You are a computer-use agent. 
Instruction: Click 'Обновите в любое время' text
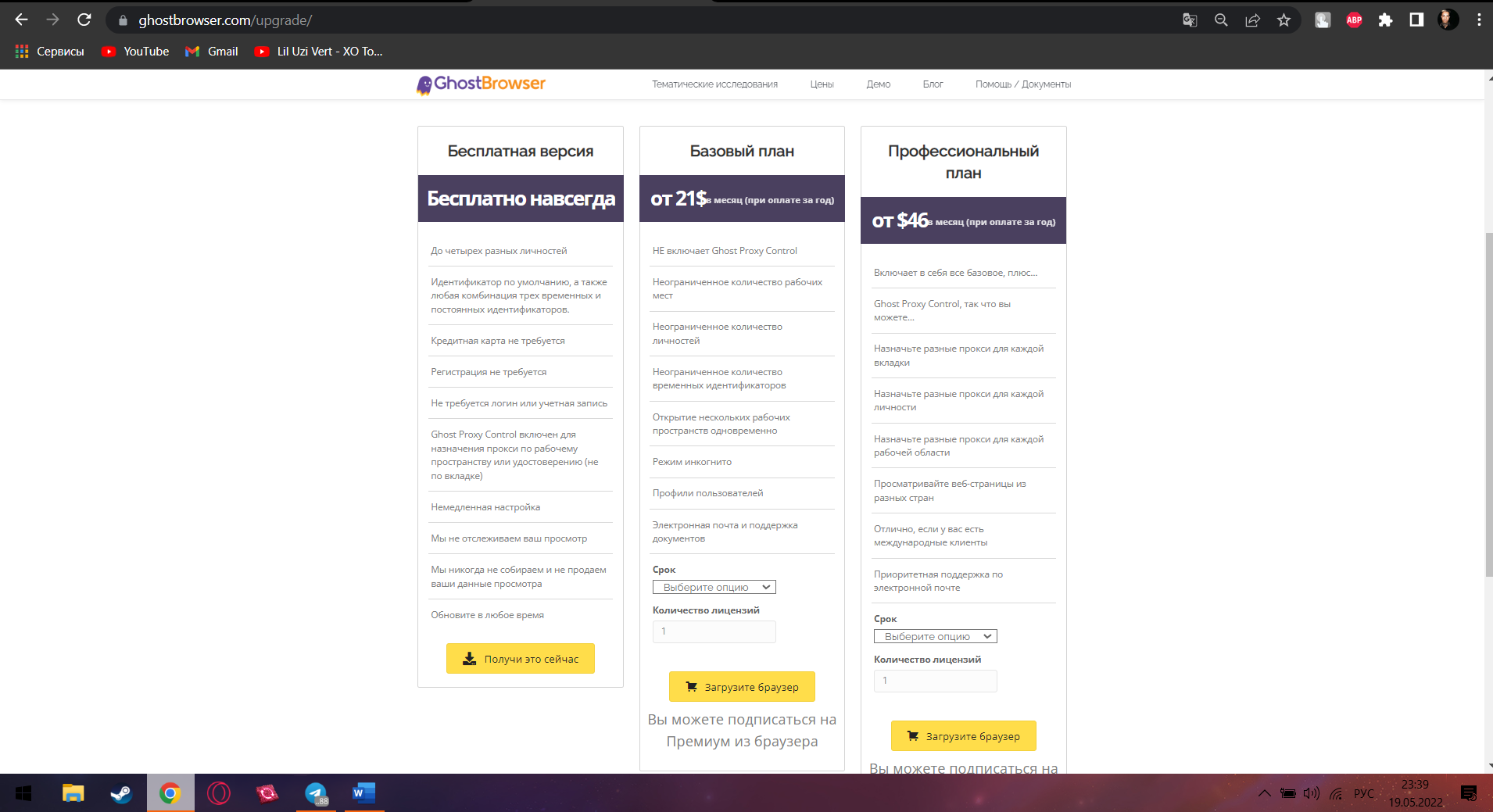(487, 615)
